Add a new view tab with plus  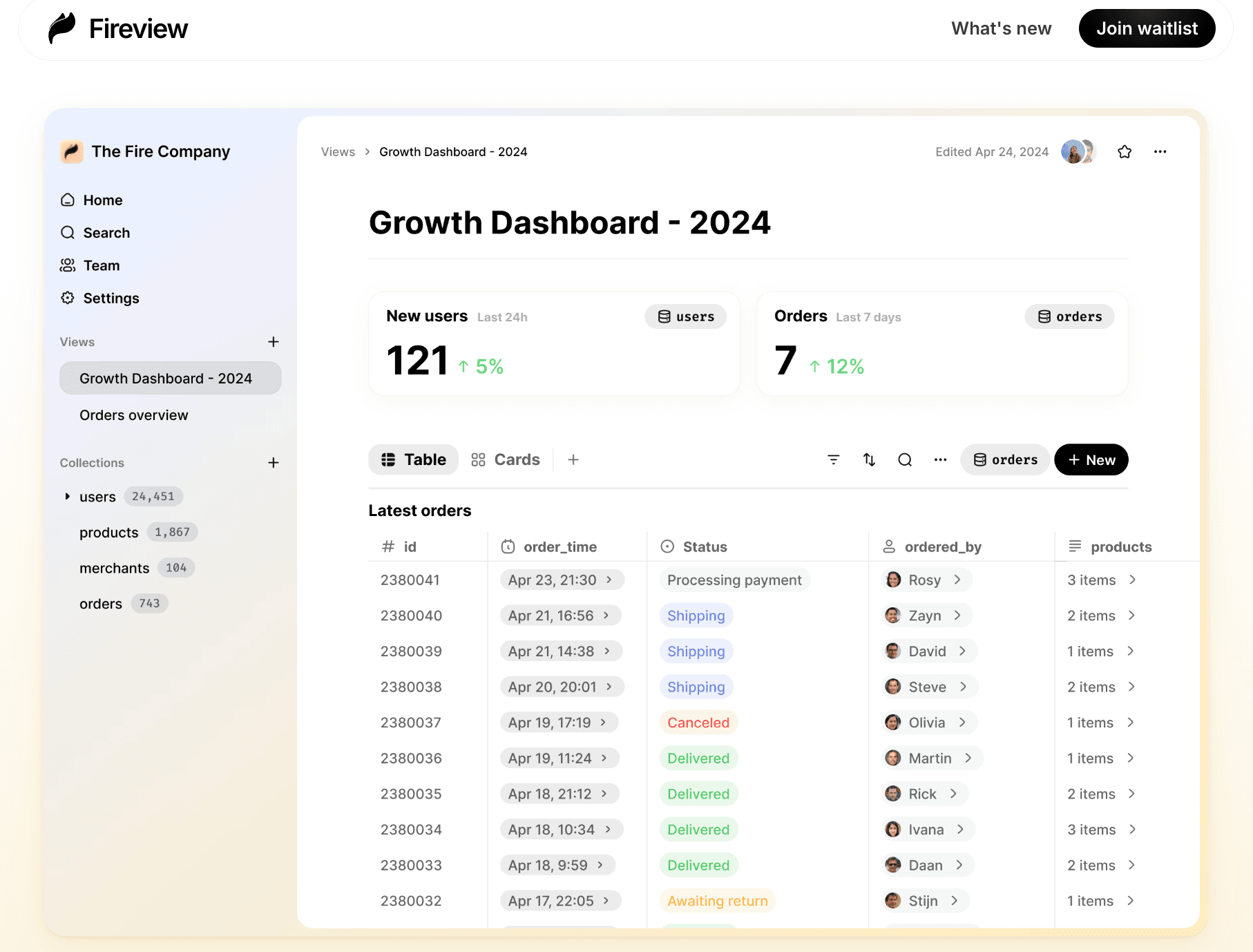point(573,460)
